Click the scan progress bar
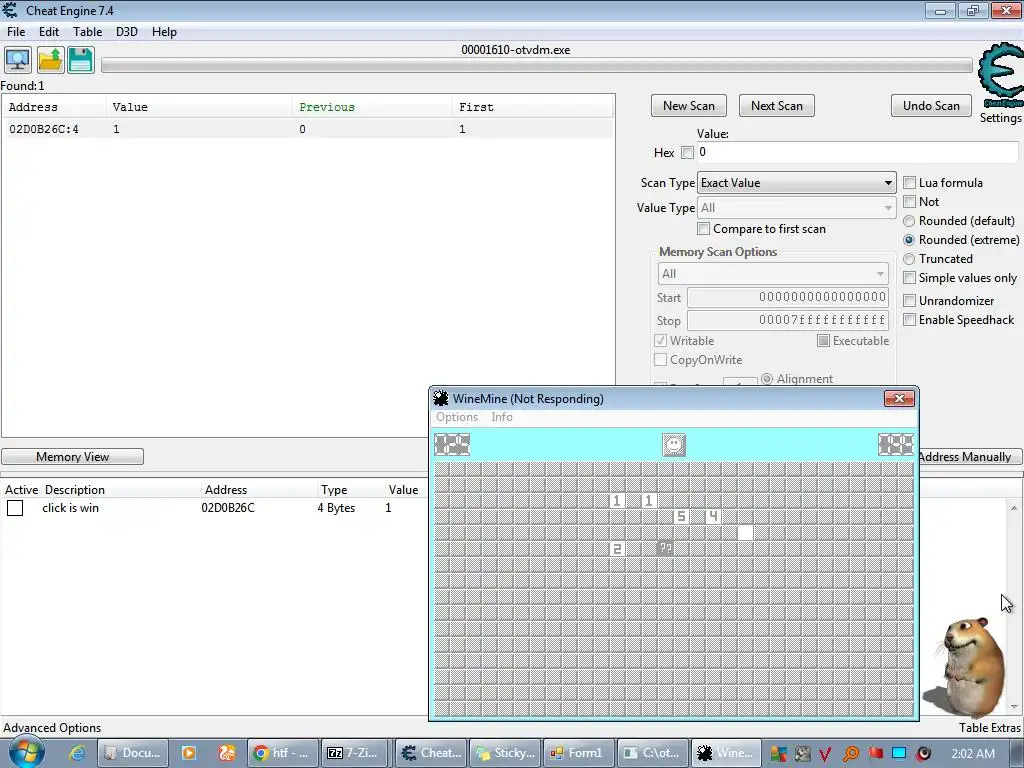 [536, 65]
